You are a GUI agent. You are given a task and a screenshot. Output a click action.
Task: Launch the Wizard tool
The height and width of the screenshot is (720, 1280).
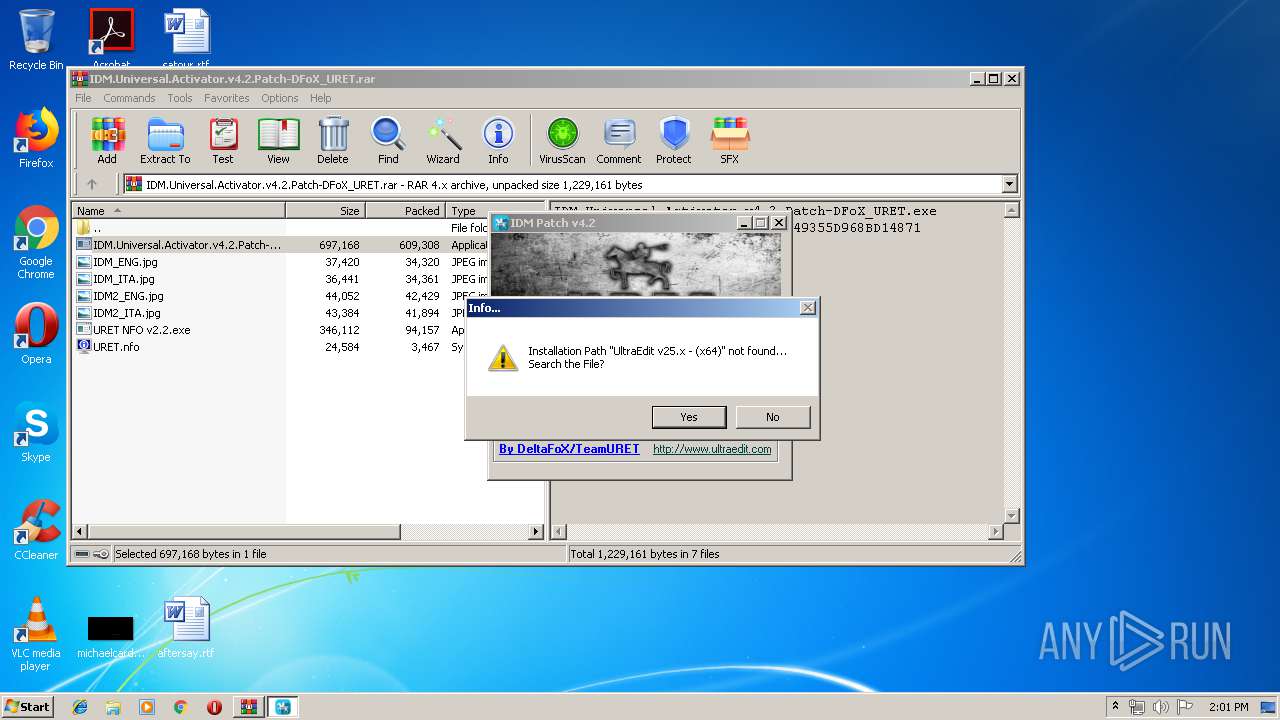tap(443, 140)
